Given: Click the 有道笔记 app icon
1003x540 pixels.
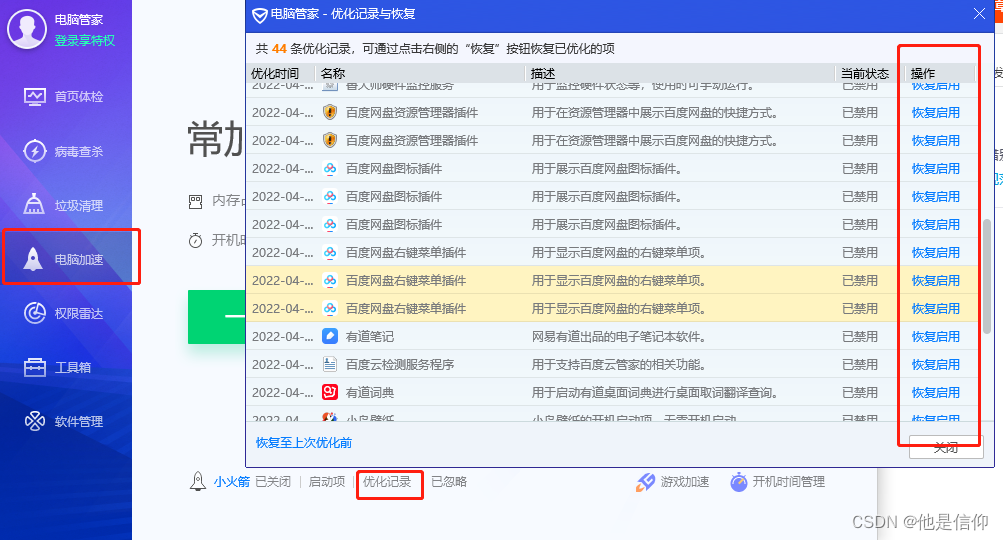Looking at the screenshot, I should [x=329, y=336].
